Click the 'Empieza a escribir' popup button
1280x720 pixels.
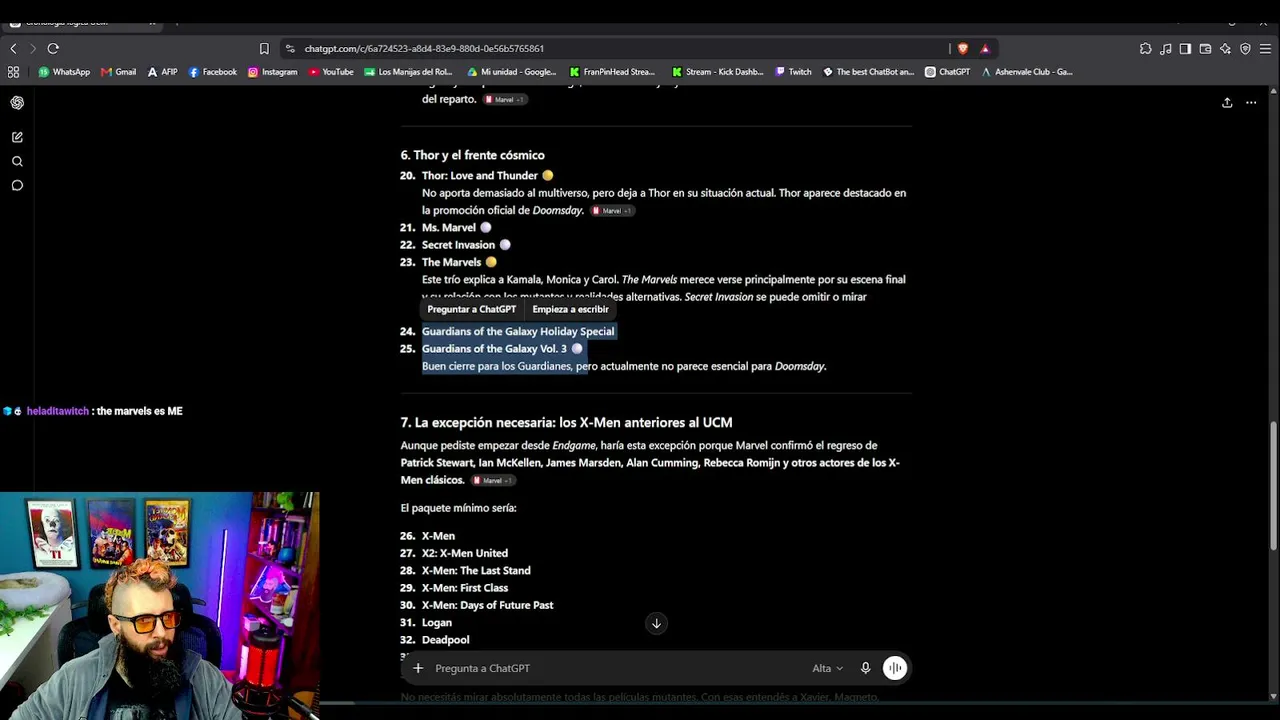pyautogui.click(x=570, y=309)
